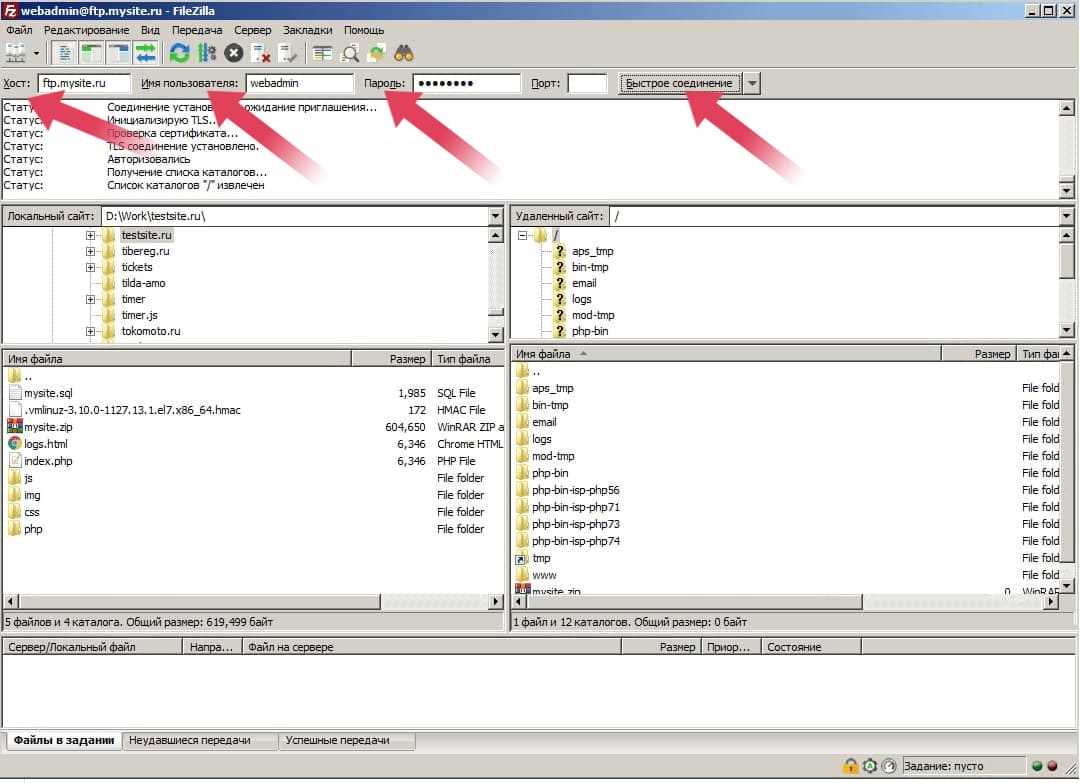Refresh the file and folder lists
Image resolution: width=1080 pixels, height=783 pixels.
coord(179,53)
